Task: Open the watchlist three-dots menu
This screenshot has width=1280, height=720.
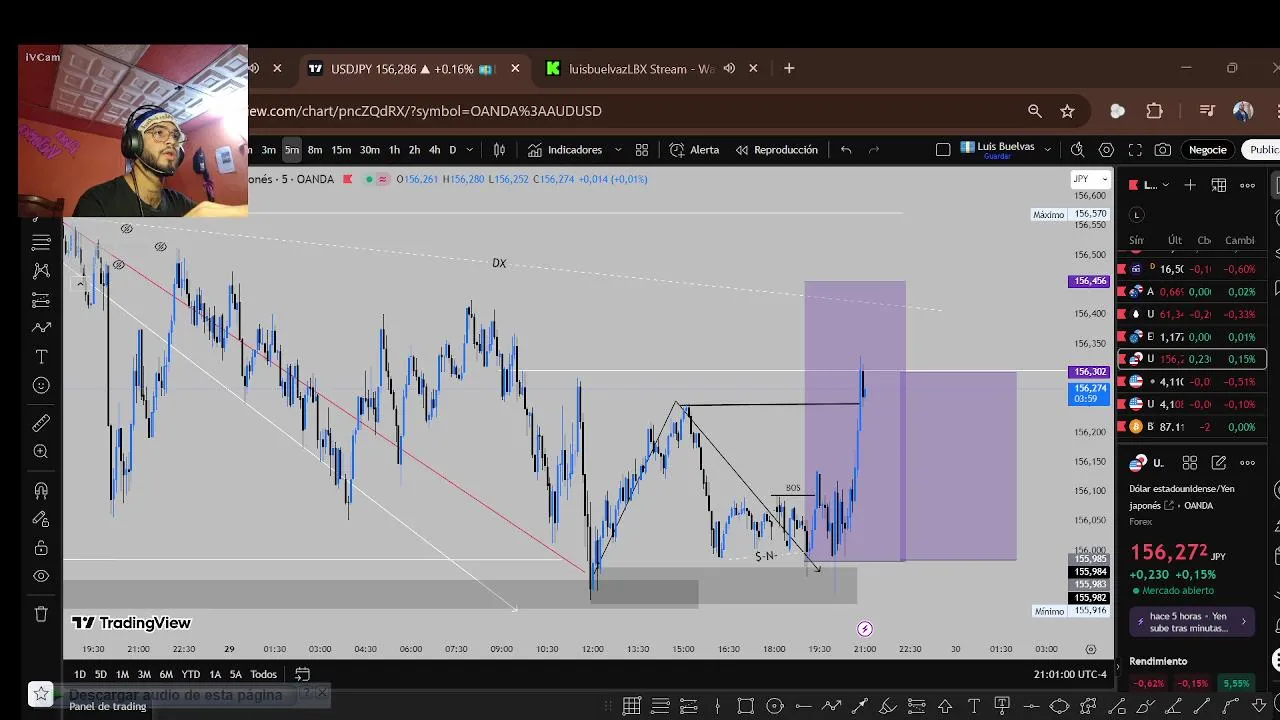Action: [1247, 185]
